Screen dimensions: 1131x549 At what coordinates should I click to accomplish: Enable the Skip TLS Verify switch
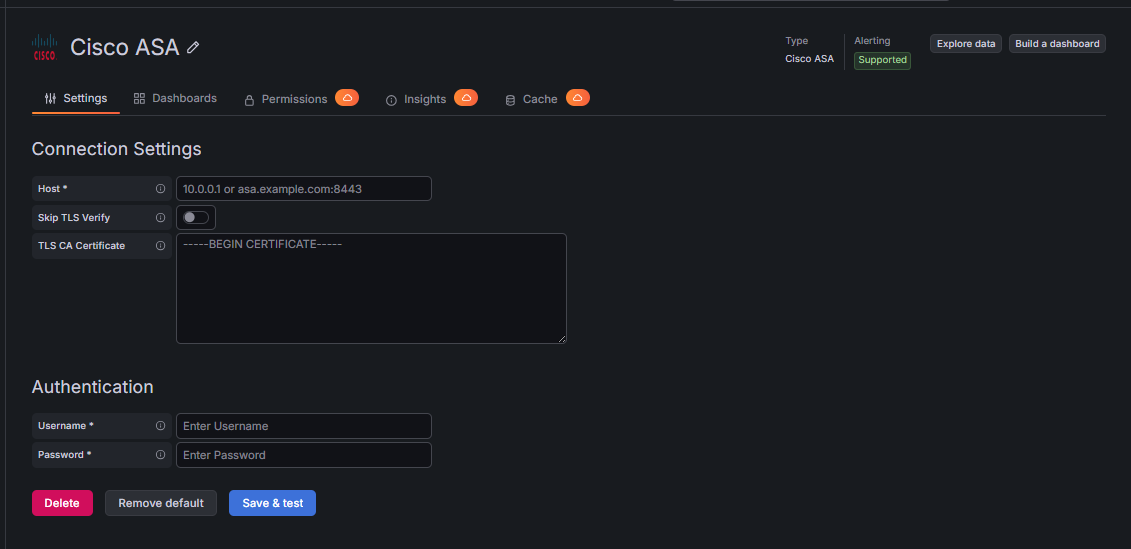click(x=195, y=217)
